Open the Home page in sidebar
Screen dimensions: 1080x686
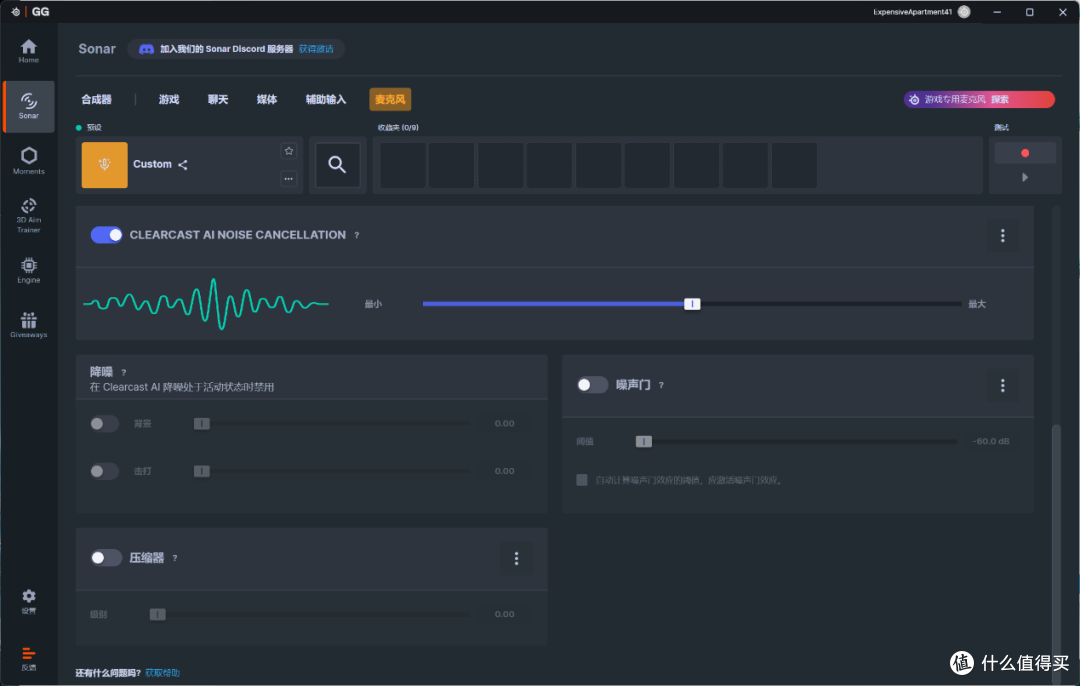(x=28, y=51)
